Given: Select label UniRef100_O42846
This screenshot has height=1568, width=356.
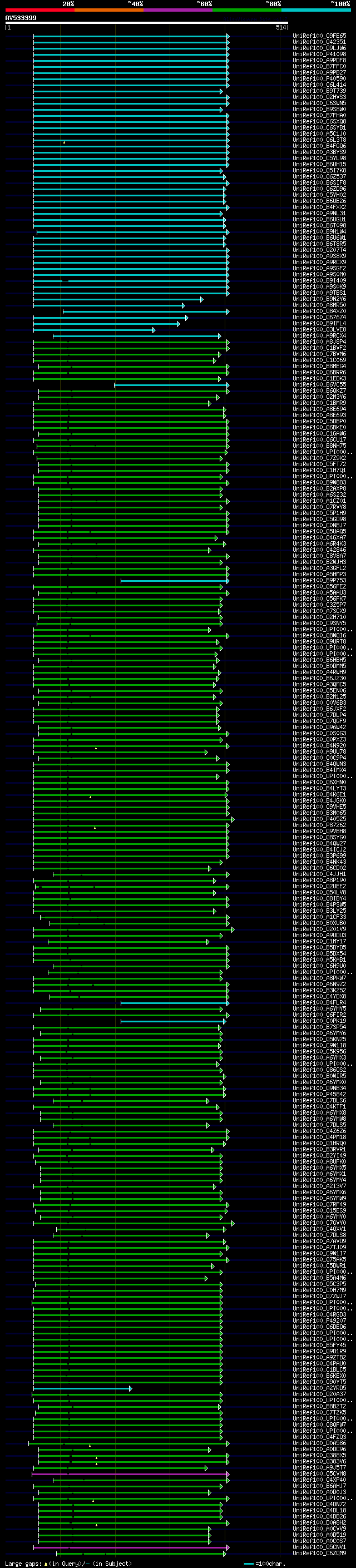Looking at the screenshot, I should point(319,550).
